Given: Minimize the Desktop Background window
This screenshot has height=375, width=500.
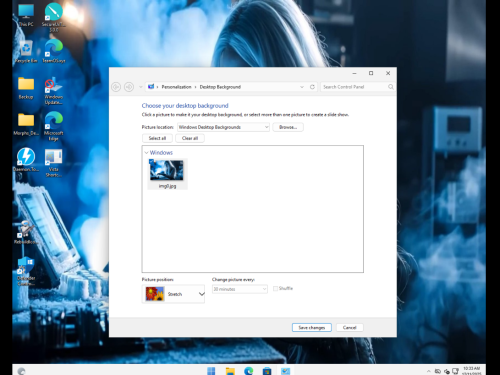Looking at the screenshot, I should tap(354, 73).
